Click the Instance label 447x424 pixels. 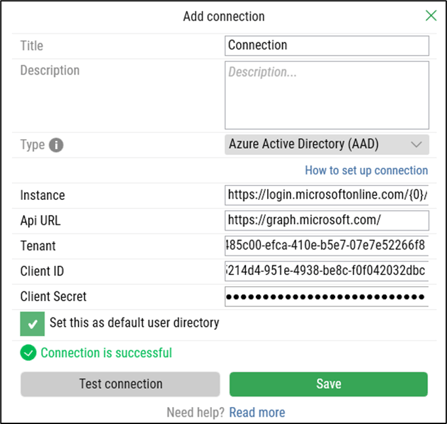[43, 195]
